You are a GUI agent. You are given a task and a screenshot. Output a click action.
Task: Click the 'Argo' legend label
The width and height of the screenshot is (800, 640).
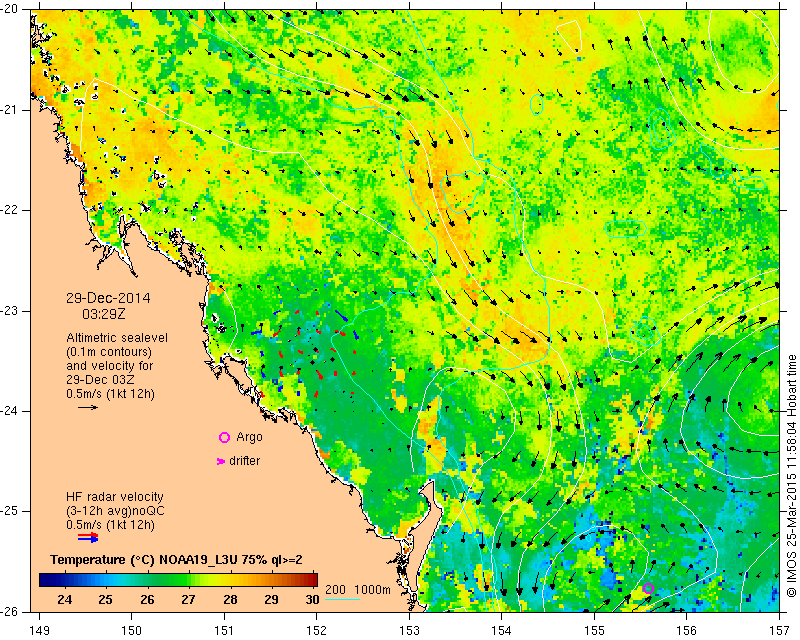pos(249,437)
